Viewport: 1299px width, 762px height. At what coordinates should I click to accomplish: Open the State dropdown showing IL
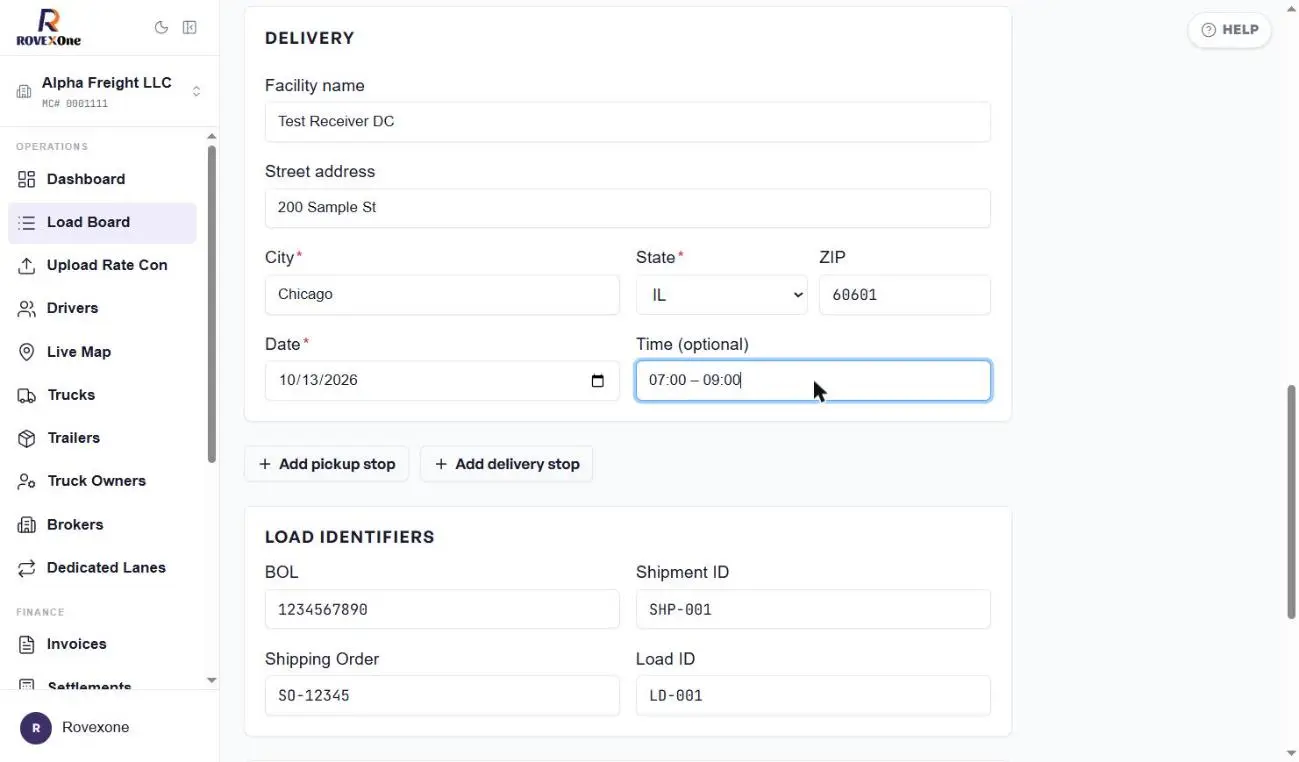click(x=722, y=295)
